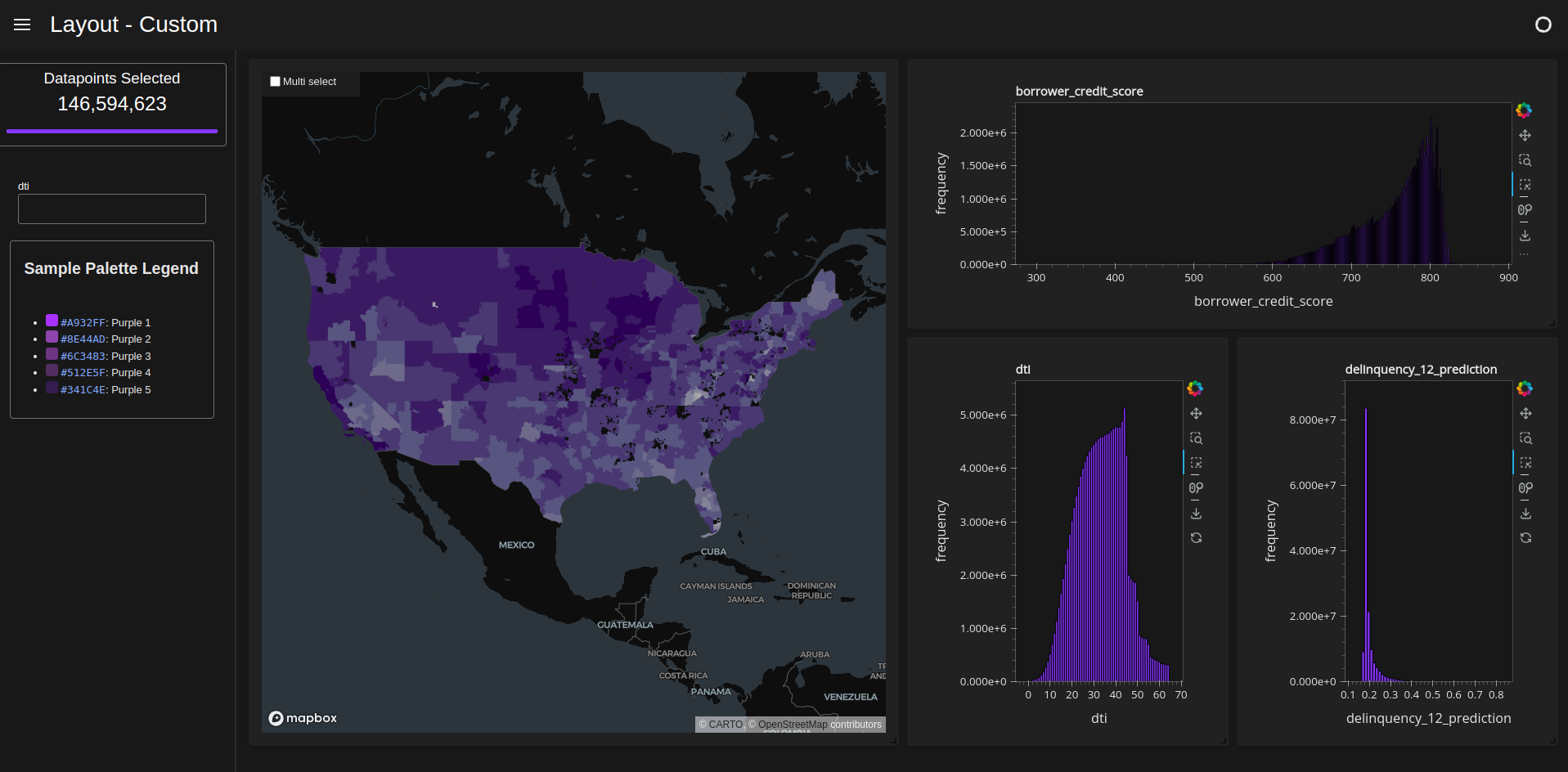Select Box Zoom tool on borrower_credit_score chart
The height and width of the screenshot is (772, 1568).
click(1525, 160)
